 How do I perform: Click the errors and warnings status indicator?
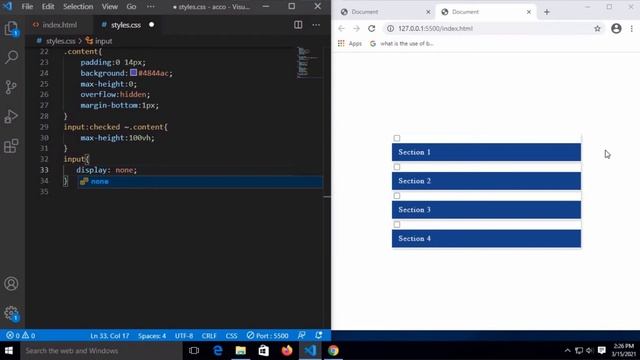(x=20, y=336)
